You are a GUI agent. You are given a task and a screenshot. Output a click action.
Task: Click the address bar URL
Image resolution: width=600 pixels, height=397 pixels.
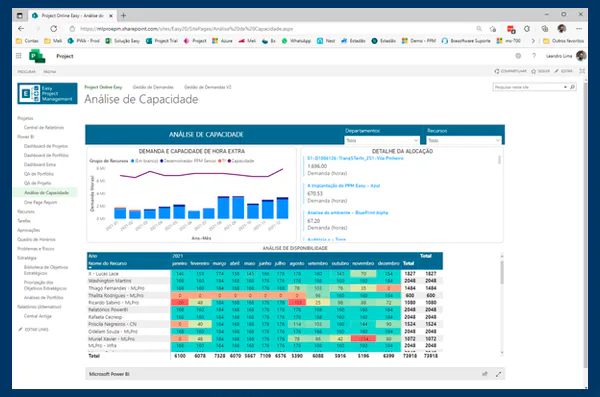[187, 29]
